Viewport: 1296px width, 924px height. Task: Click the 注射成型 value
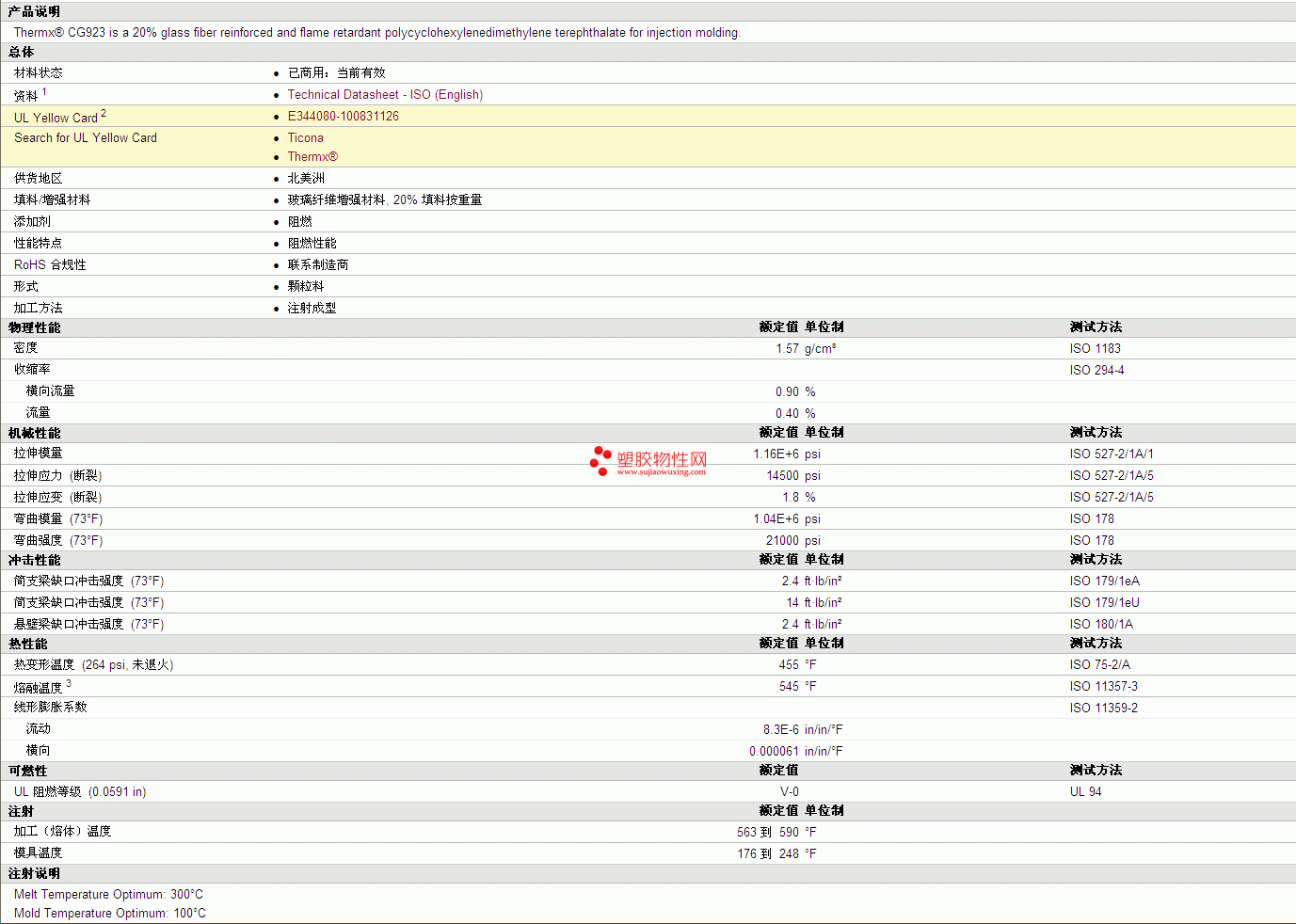pos(312,309)
